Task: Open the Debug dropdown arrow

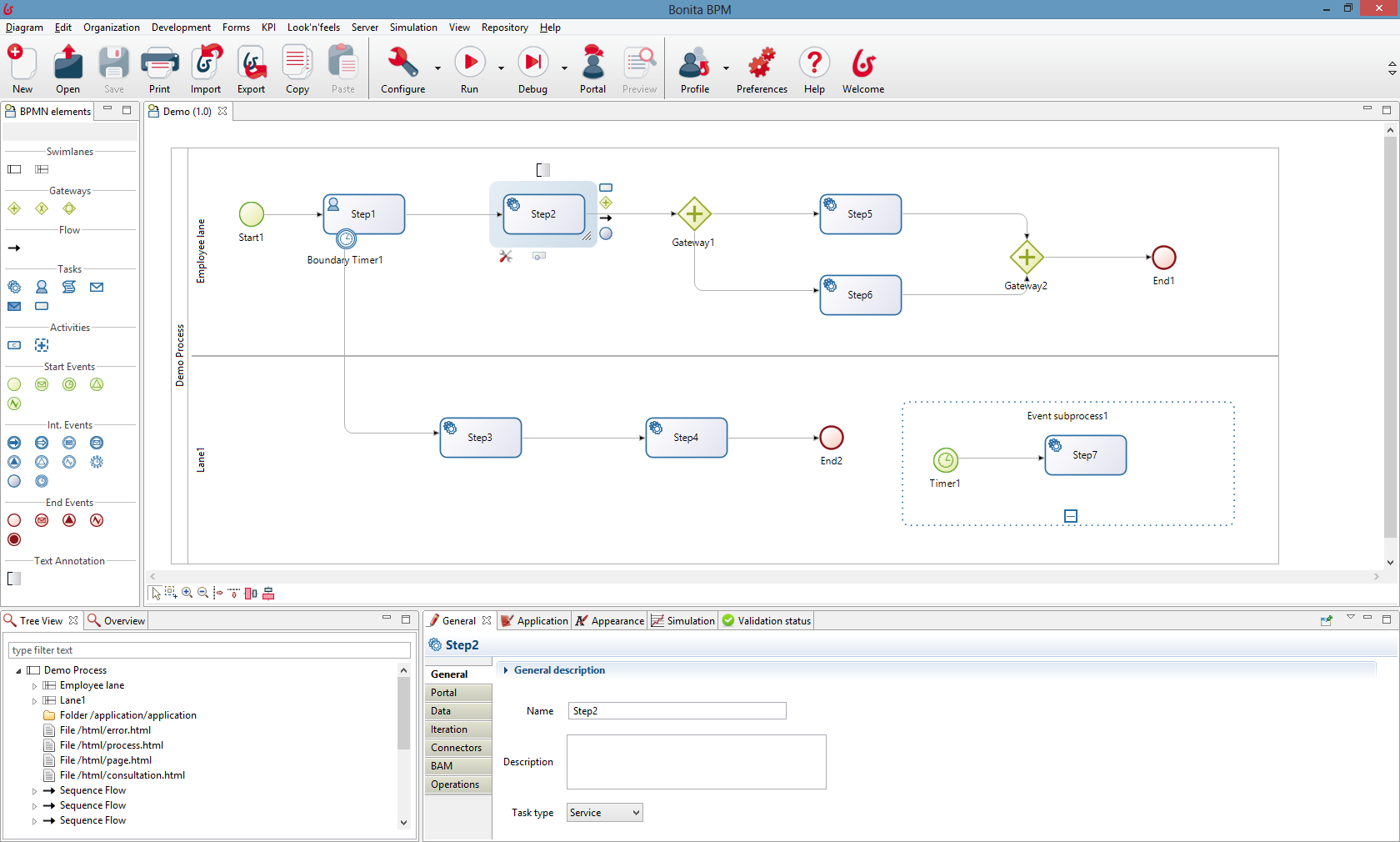Action: tap(564, 68)
